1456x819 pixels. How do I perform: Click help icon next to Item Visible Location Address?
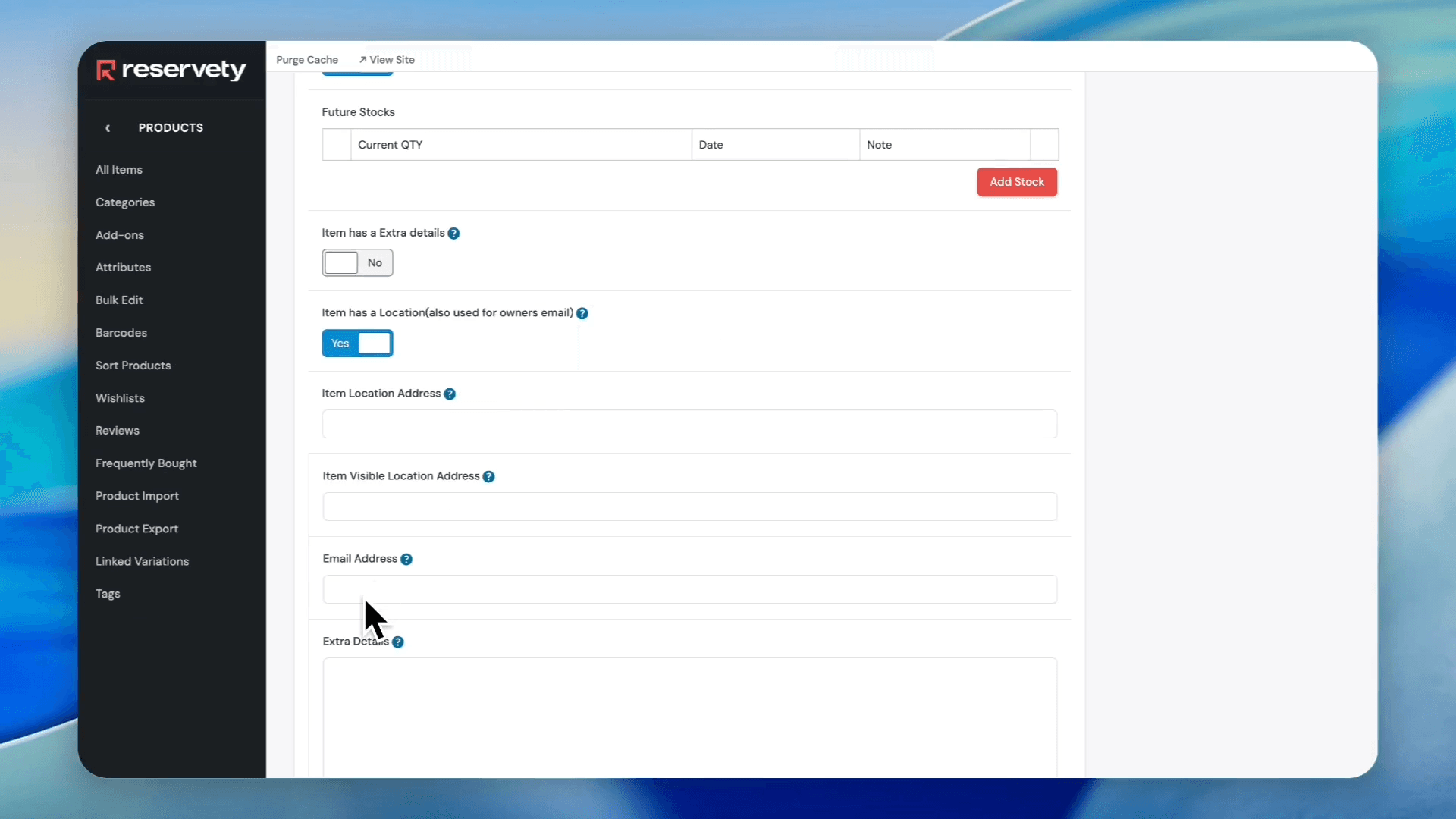[x=489, y=476]
